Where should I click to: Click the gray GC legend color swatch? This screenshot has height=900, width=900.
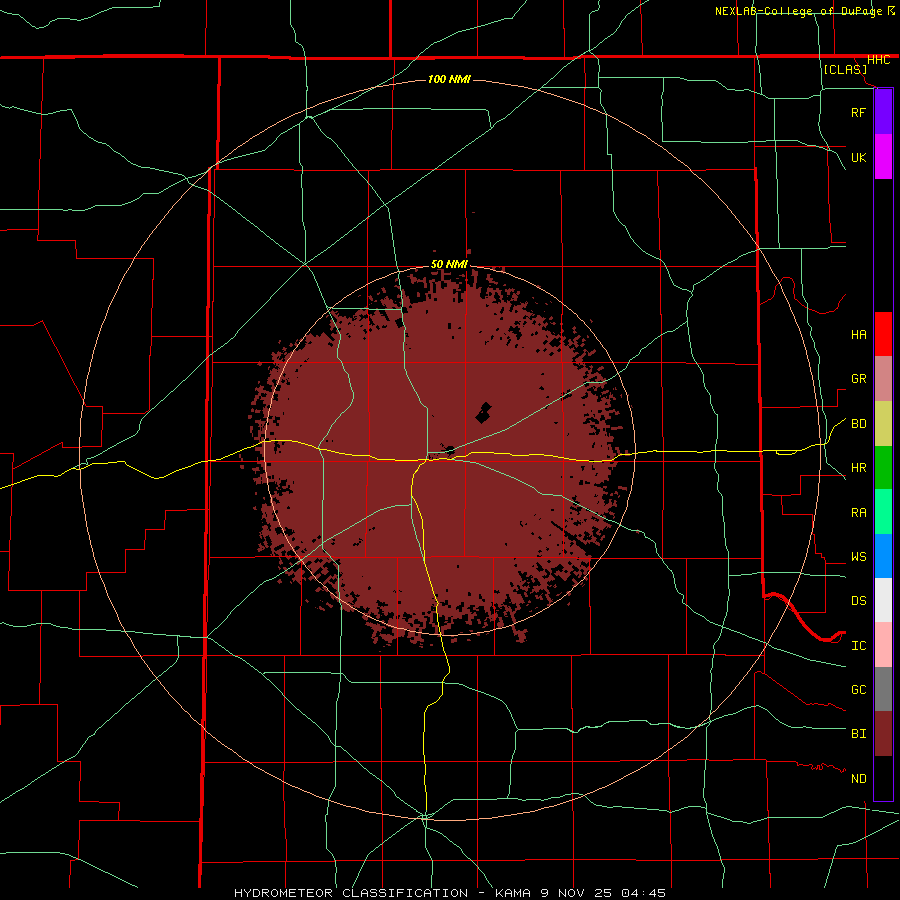883,689
